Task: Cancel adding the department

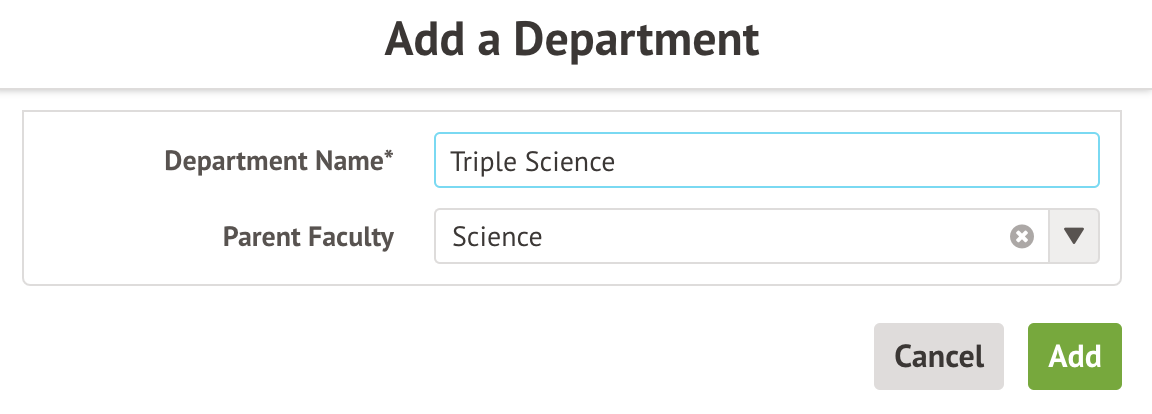Action: click(938, 356)
